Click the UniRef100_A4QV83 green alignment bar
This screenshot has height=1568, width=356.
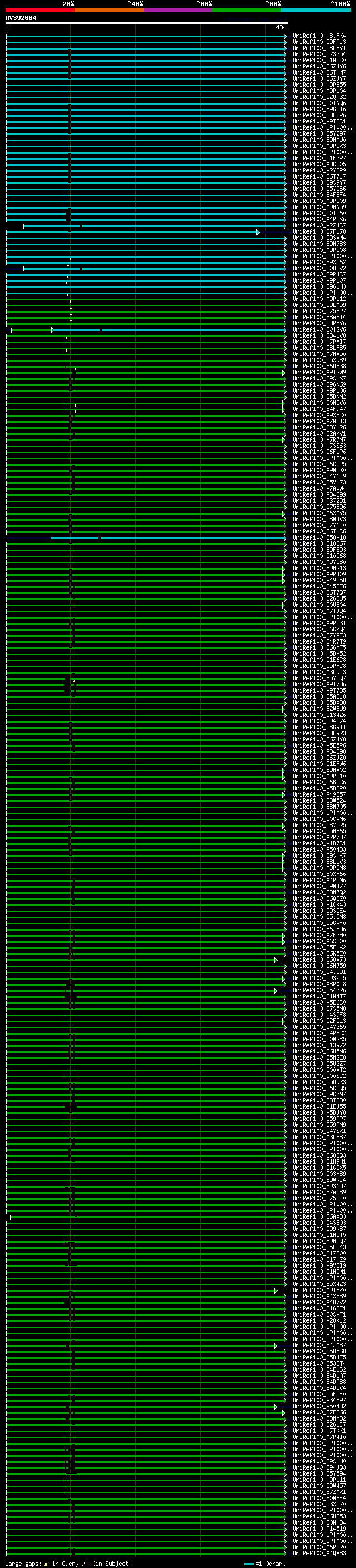[x=146, y=1554]
